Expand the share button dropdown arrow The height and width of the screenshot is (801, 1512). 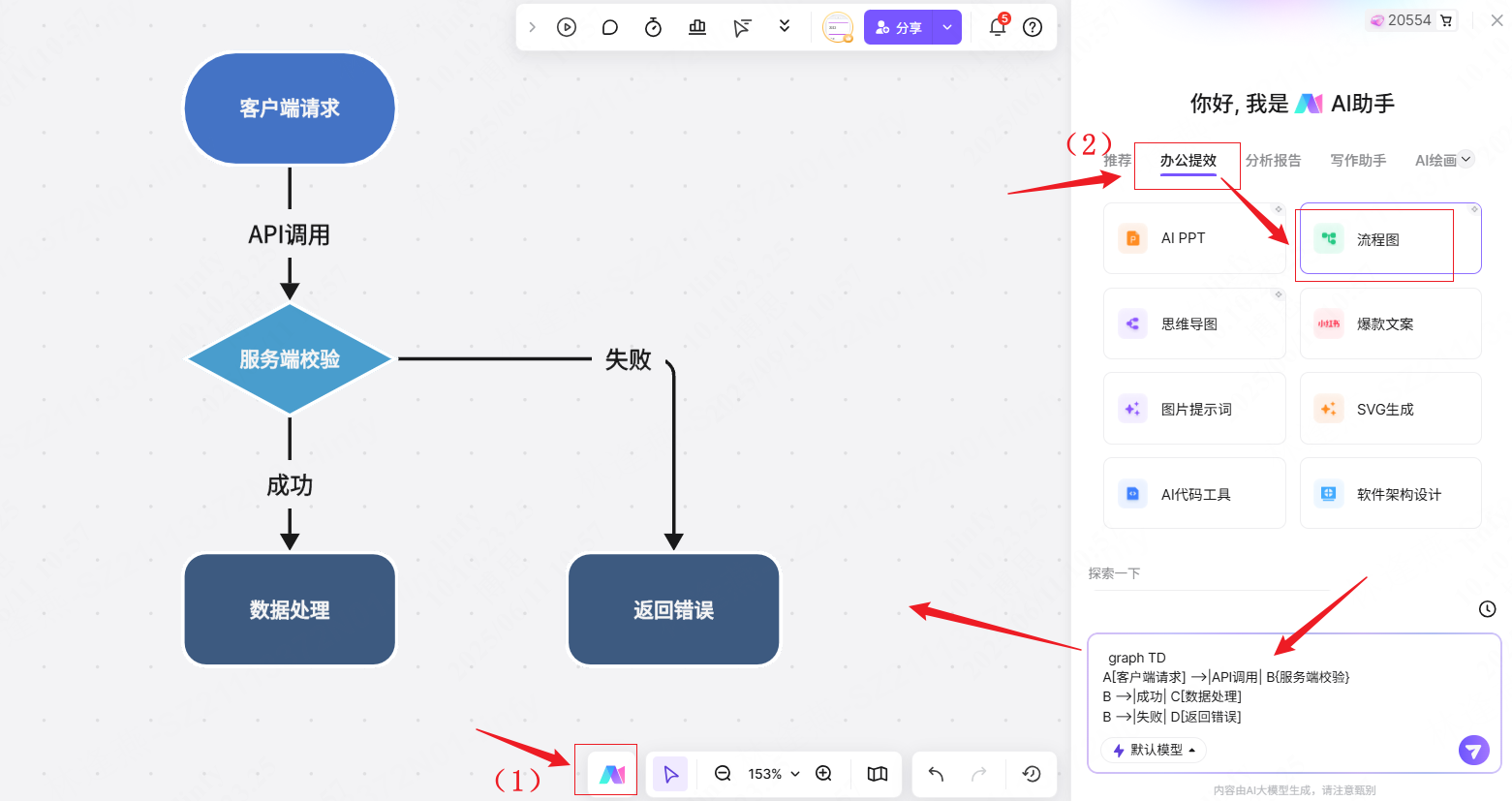pyautogui.click(x=946, y=27)
